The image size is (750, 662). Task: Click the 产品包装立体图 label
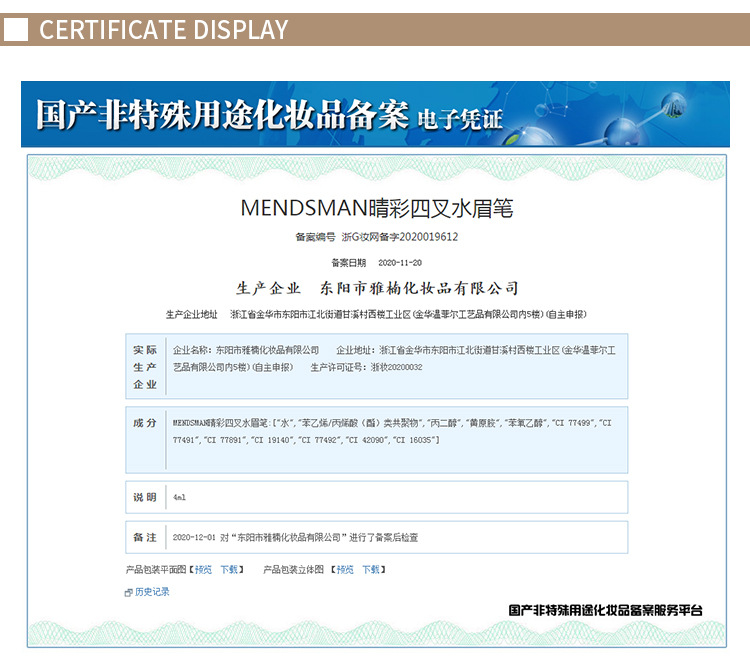click(x=293, y=569)
